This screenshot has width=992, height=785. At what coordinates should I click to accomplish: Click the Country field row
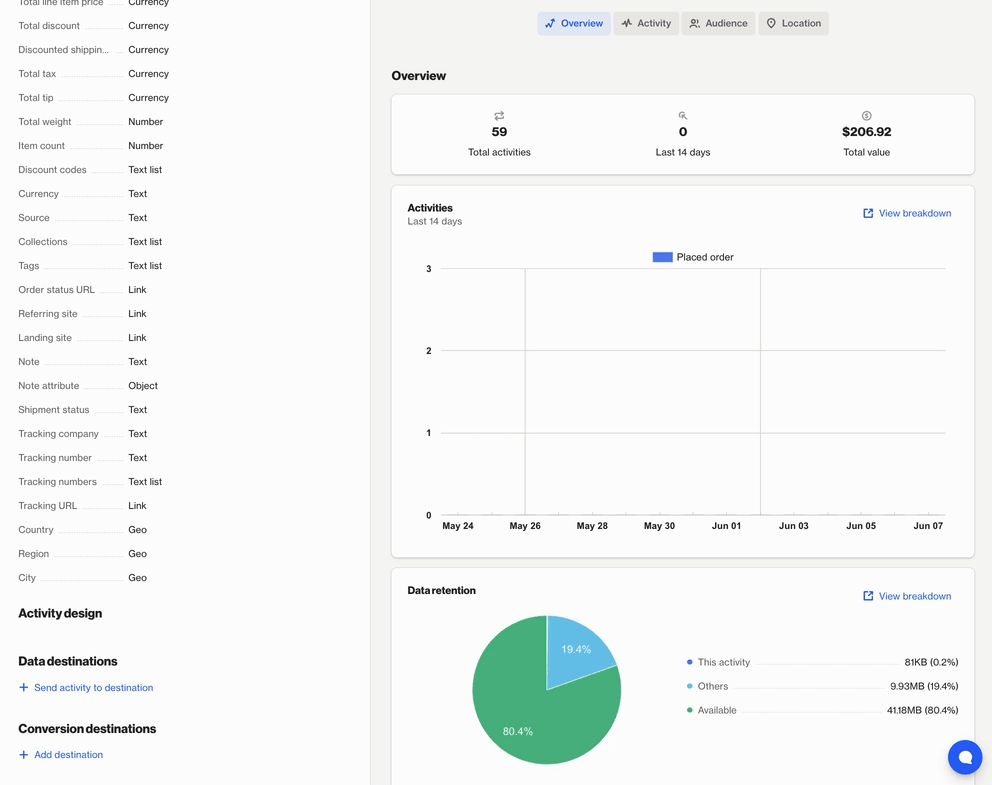pos(83,531)
